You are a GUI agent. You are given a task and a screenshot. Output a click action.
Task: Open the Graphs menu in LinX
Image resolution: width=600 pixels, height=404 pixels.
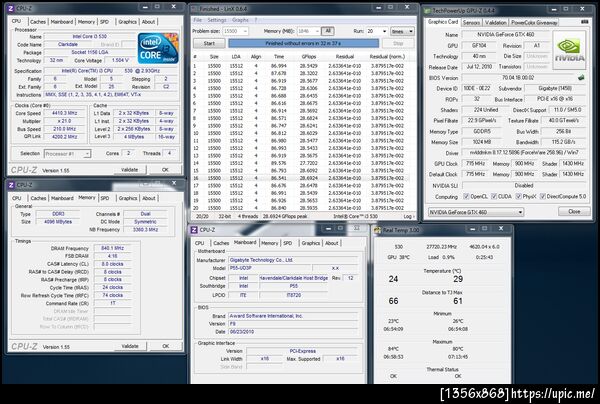point(240,20)
